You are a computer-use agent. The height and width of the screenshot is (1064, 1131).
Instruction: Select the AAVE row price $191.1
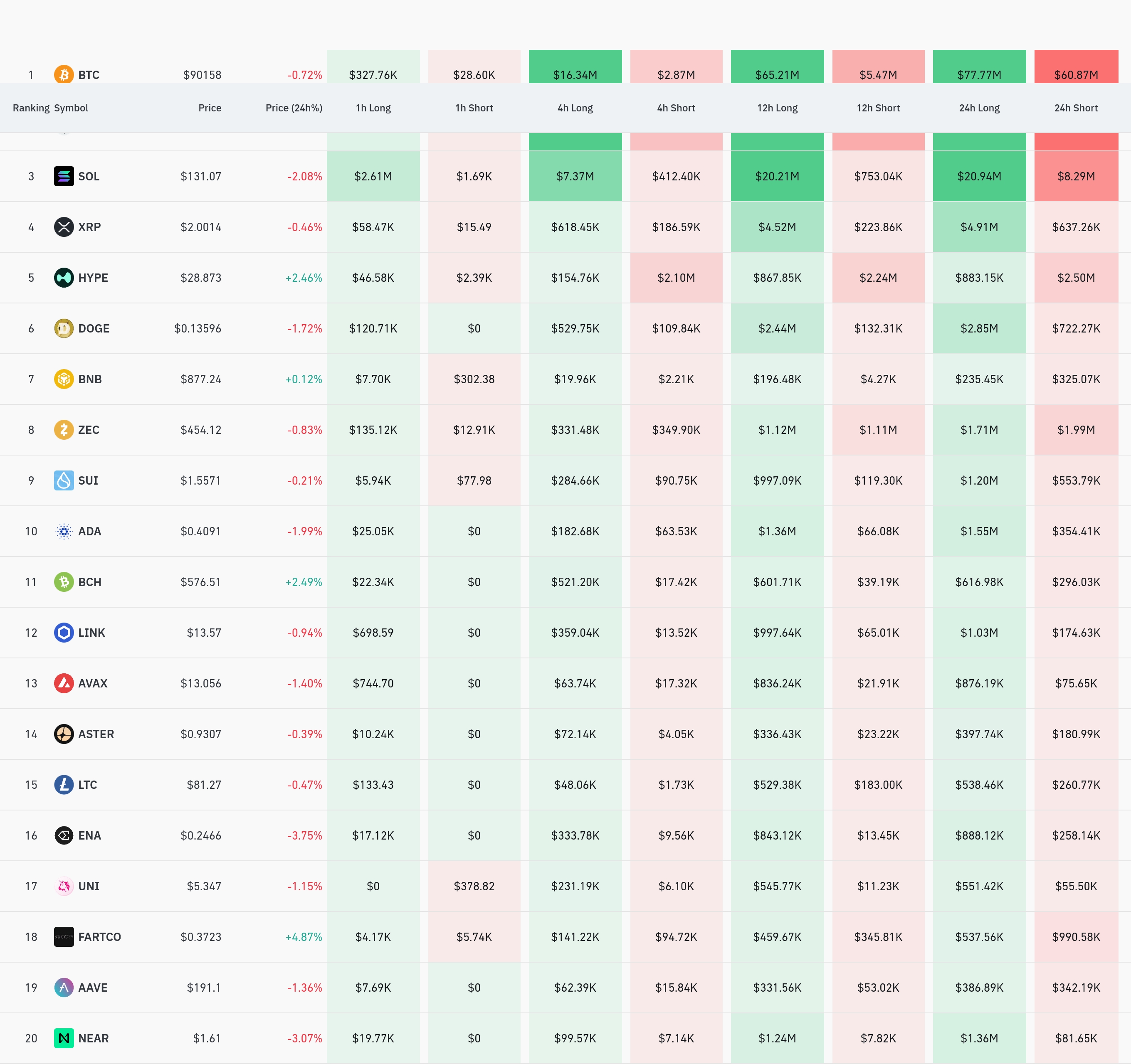pyautogui.click(x=204, y=987)
